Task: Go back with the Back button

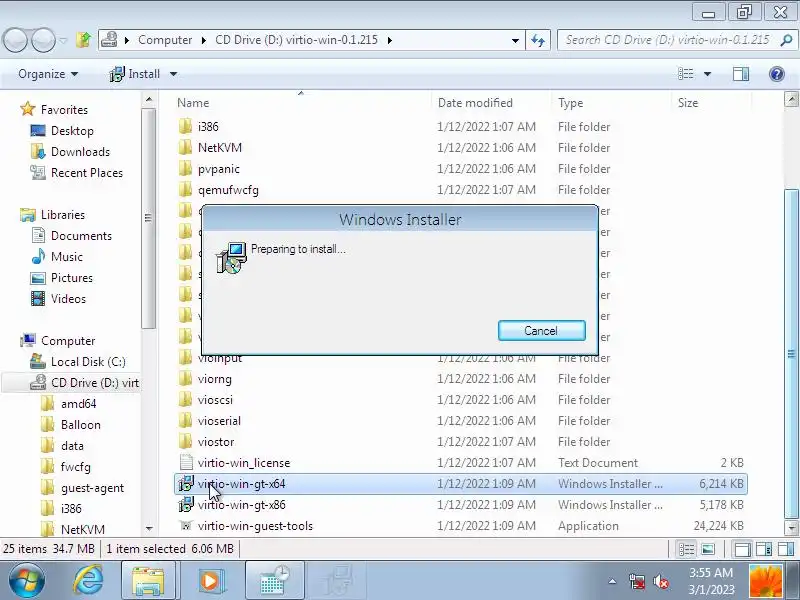Action: pyautogui.click(x=16, y=40)
